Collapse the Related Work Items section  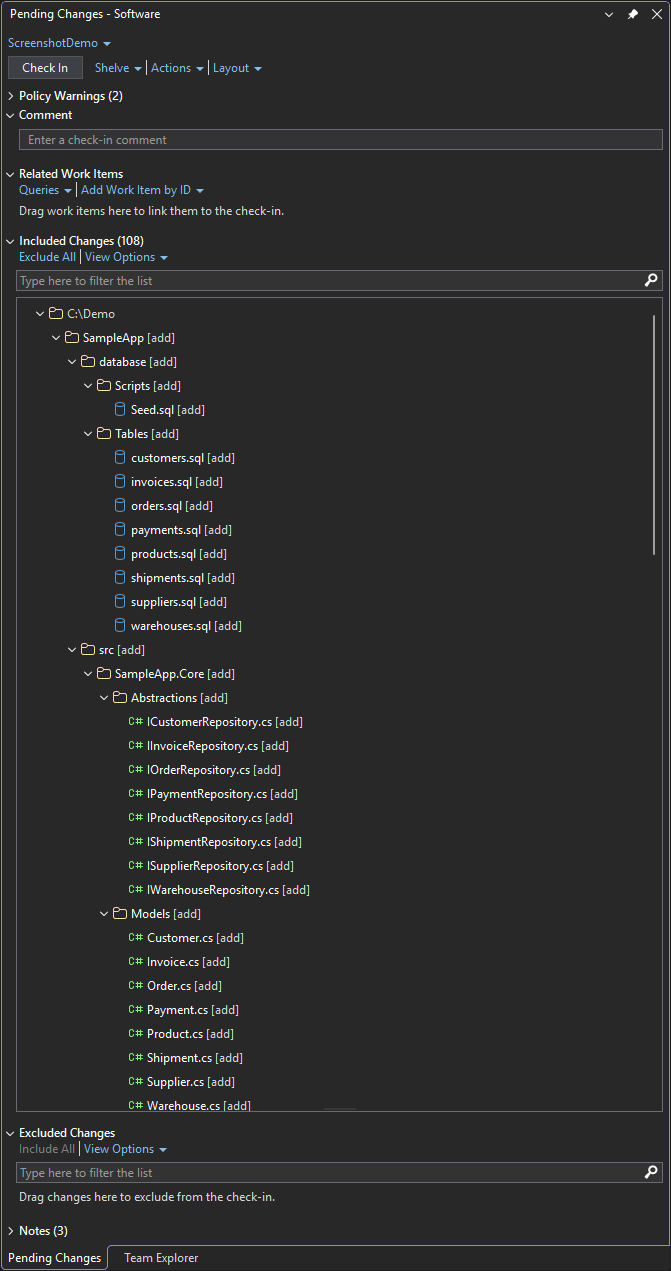10,174
